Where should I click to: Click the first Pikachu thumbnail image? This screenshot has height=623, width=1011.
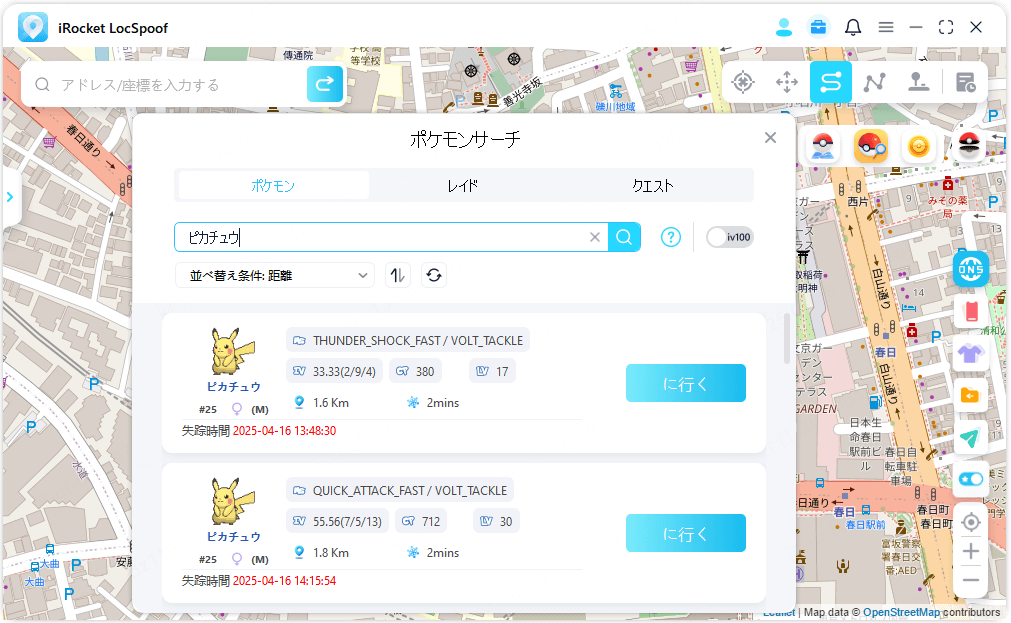(233, 351)
